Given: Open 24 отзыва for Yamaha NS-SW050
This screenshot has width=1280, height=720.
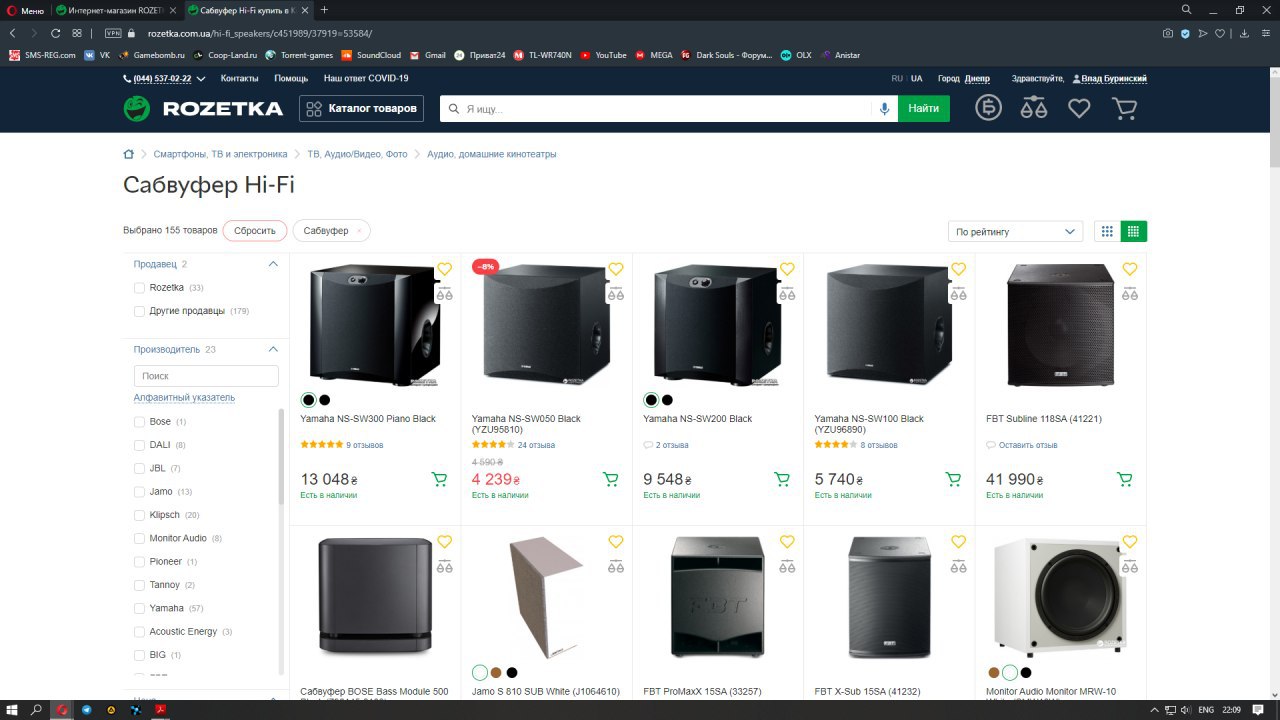Looking at the screenshot, I should 536,445.
